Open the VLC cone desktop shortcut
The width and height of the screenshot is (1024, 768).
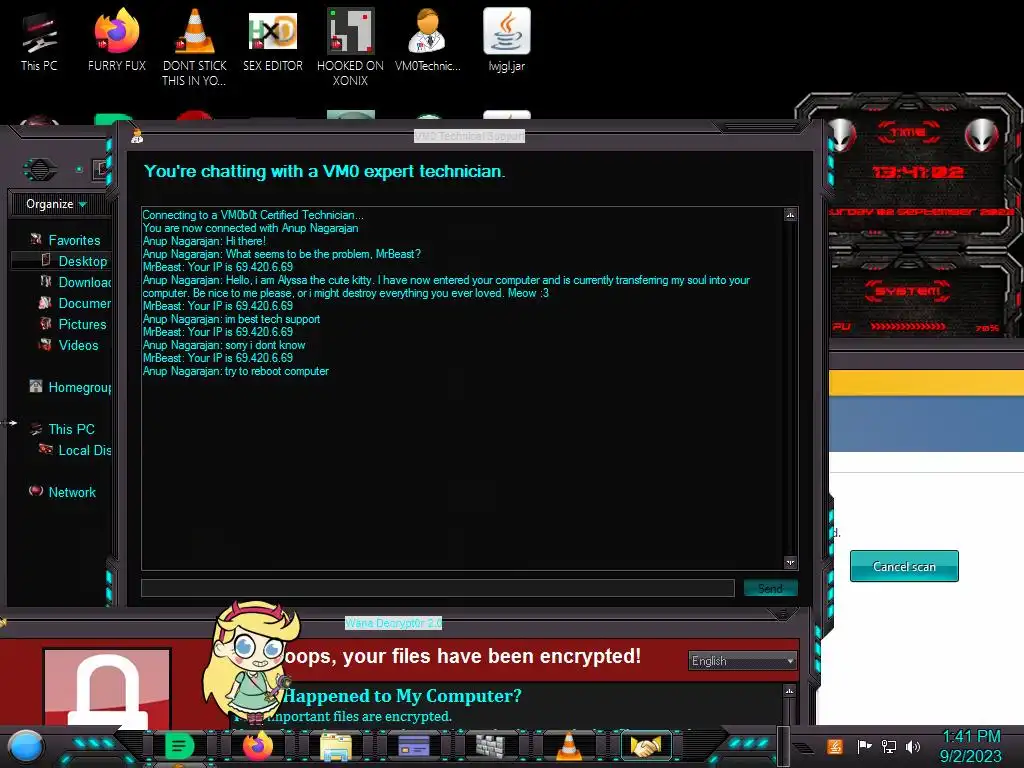194,47
